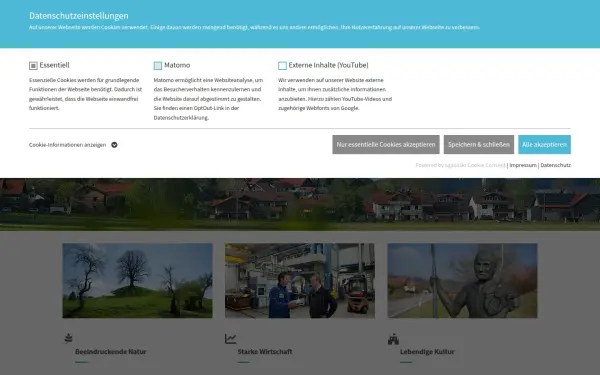This screenshot has width=600, height=375.
Task: Click 'Speichern & schließen' button
Action: (x=479, y=145)
